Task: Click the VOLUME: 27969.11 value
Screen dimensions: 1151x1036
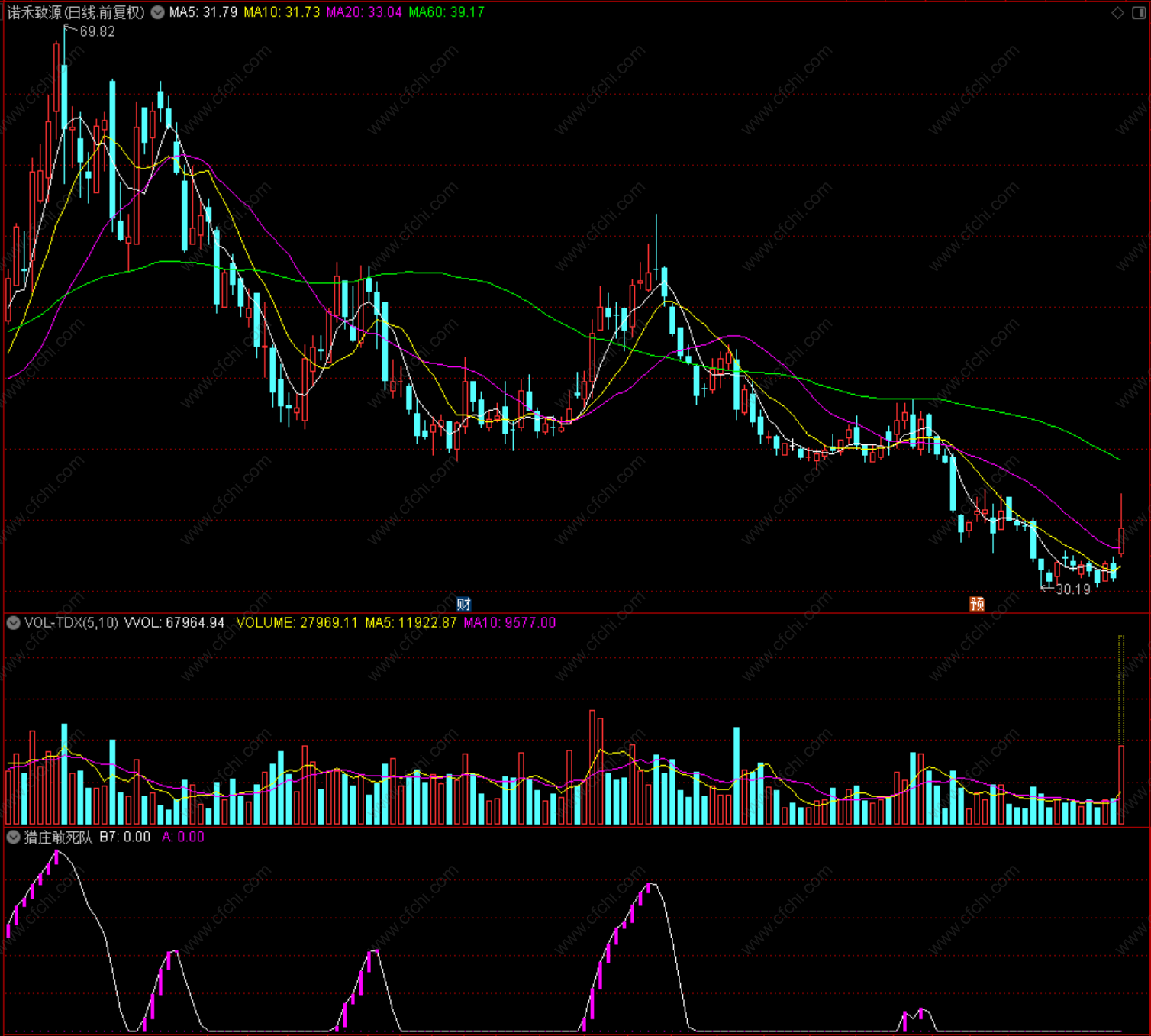Action: [297, 623]
